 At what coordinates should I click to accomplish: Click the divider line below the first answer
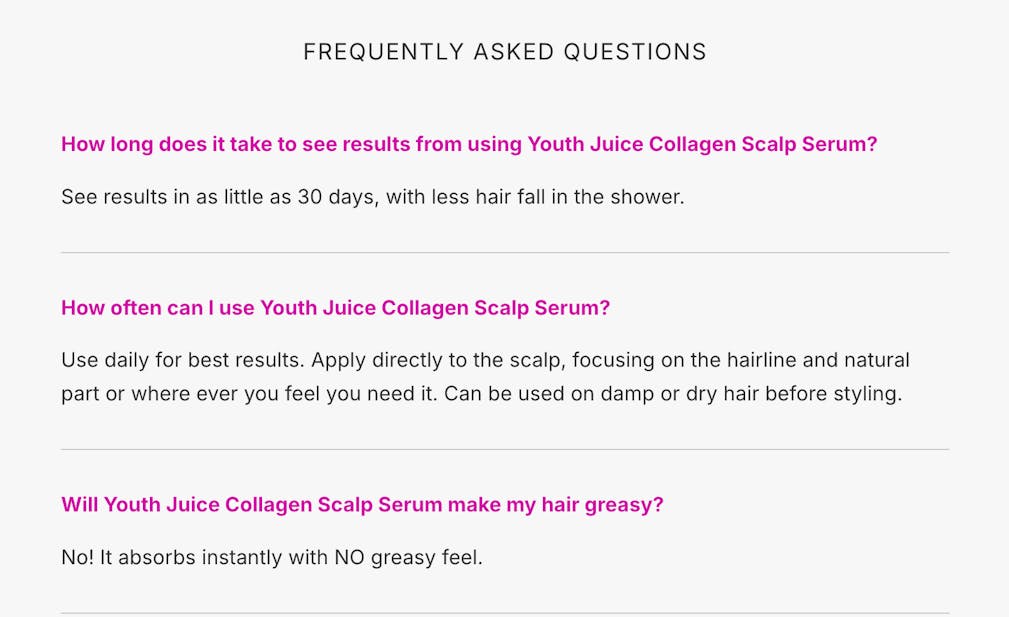[x=505, y=253]
